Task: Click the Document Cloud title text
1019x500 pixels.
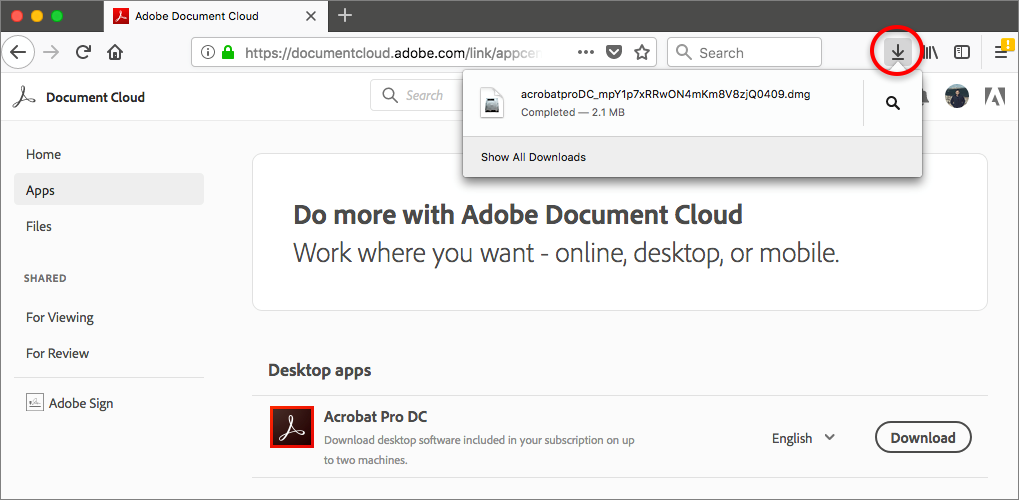Action: 96,98
